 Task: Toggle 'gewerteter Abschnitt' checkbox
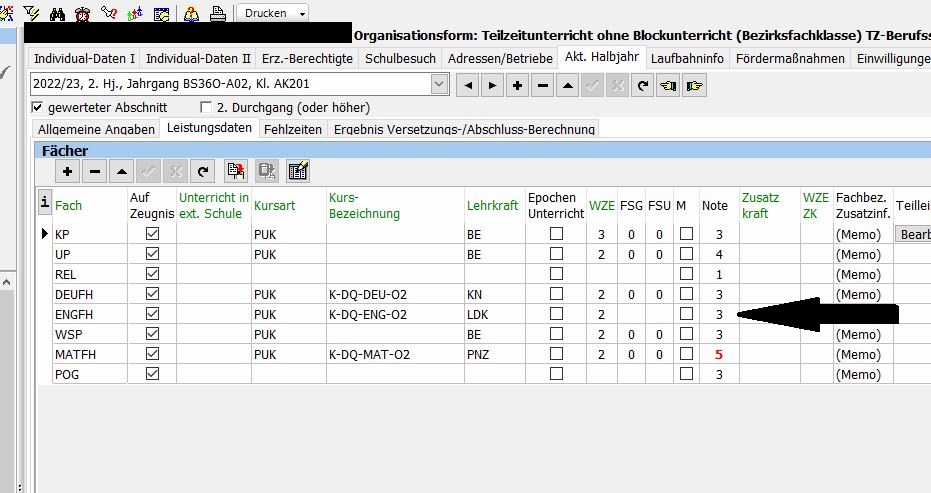(x=37, y=108)
